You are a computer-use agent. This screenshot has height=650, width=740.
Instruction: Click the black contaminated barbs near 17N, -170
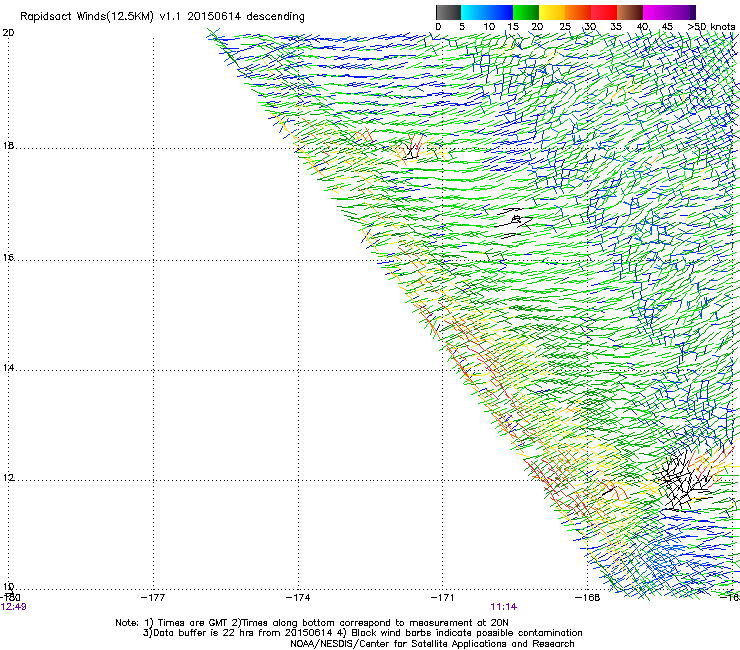(x=513, y=222)
